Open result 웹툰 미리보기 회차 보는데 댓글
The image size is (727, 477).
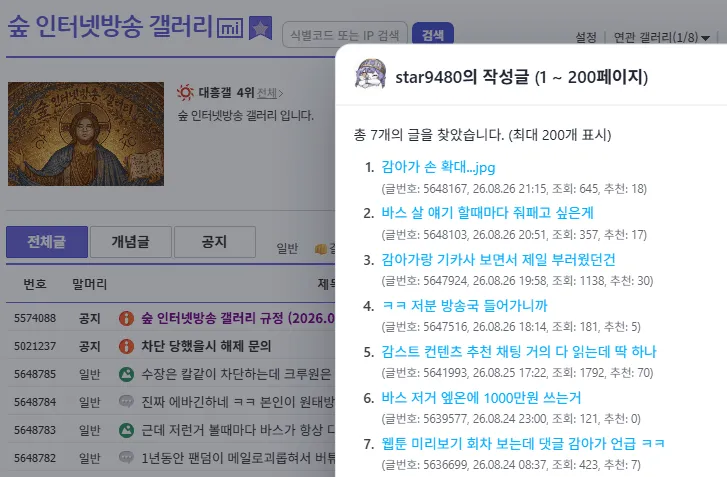pyautogui.click(x=523, y=444)
